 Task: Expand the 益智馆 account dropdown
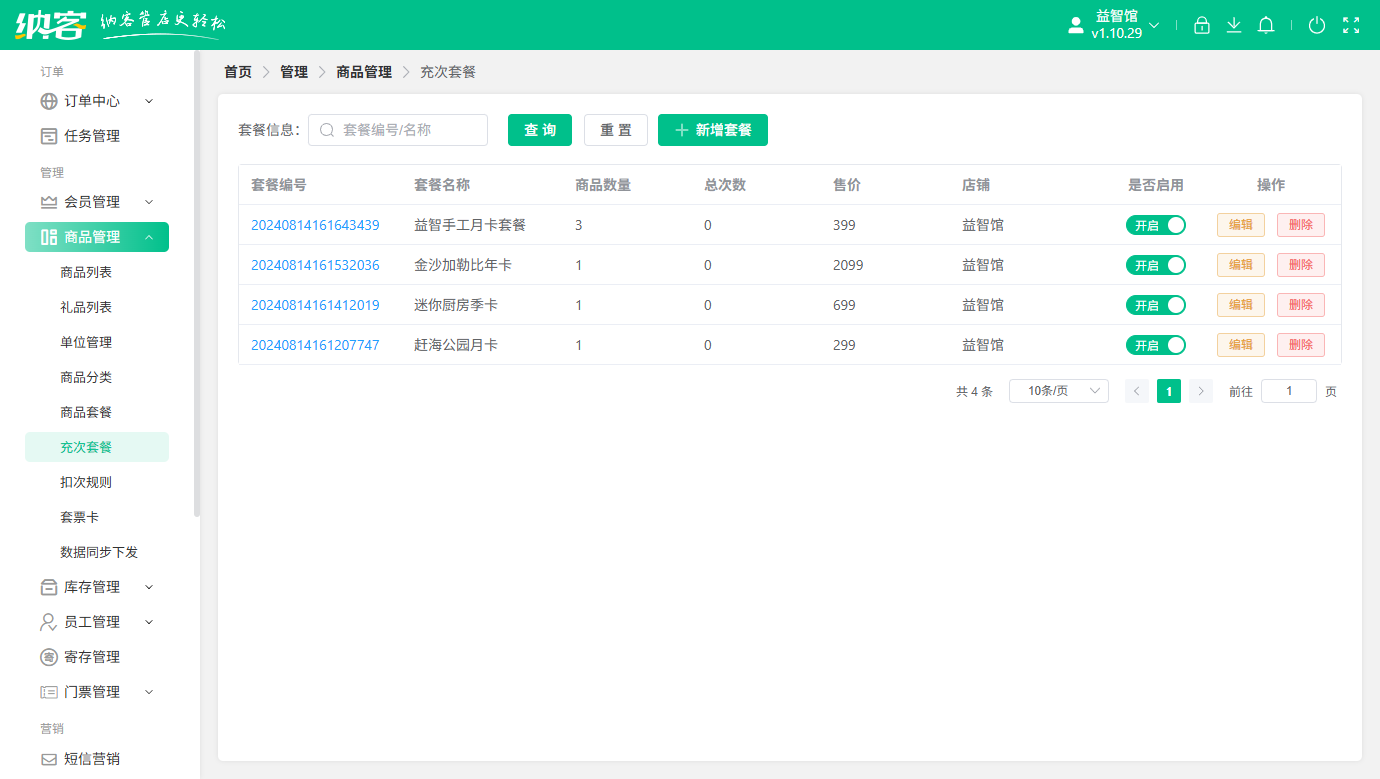pyautogui.click(x=1113, y=25)
